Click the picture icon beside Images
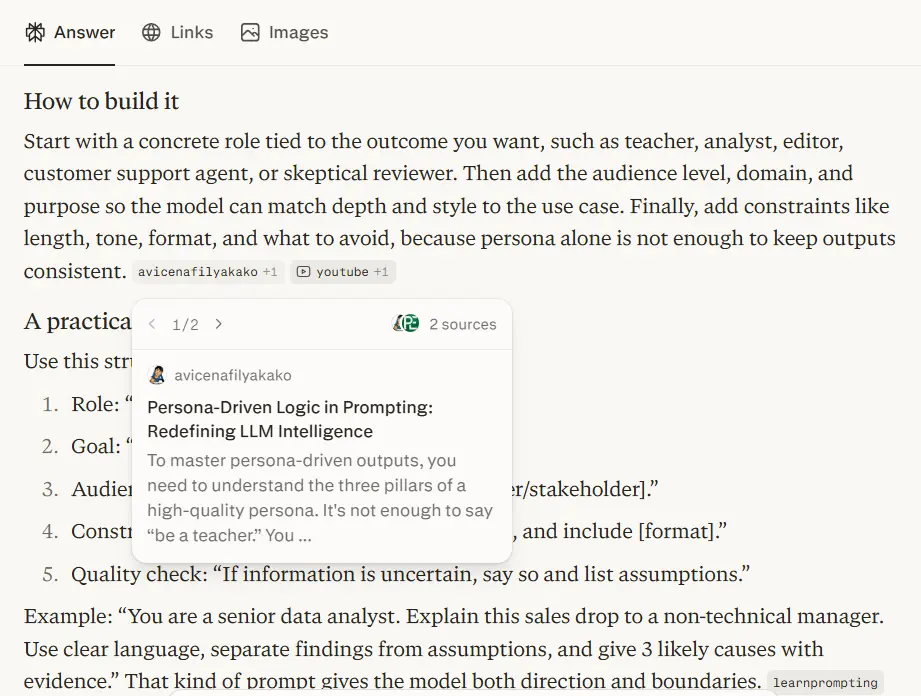 [250, 32]
